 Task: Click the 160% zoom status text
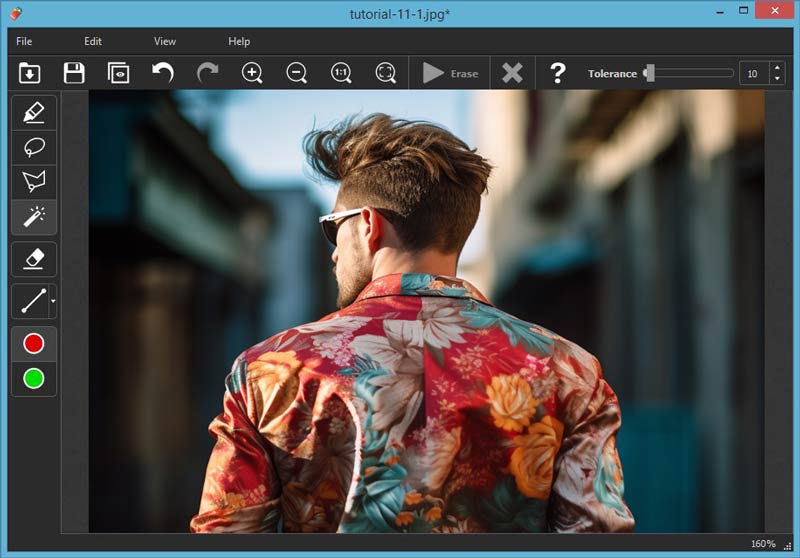763,544
